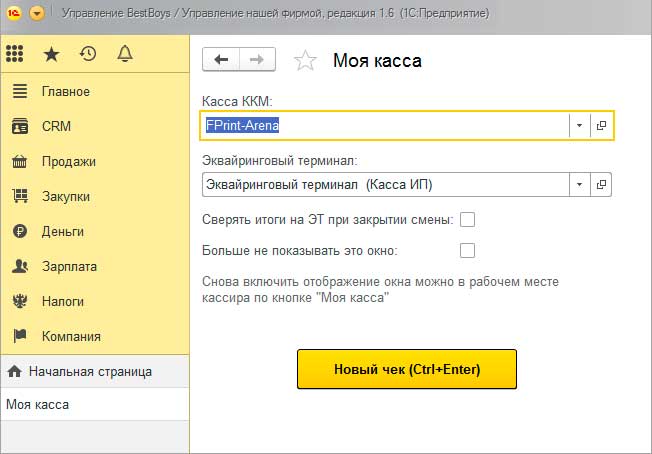Click the Налоги eagle icon
This screenshot has height=454, width=652.
point(20,301)
